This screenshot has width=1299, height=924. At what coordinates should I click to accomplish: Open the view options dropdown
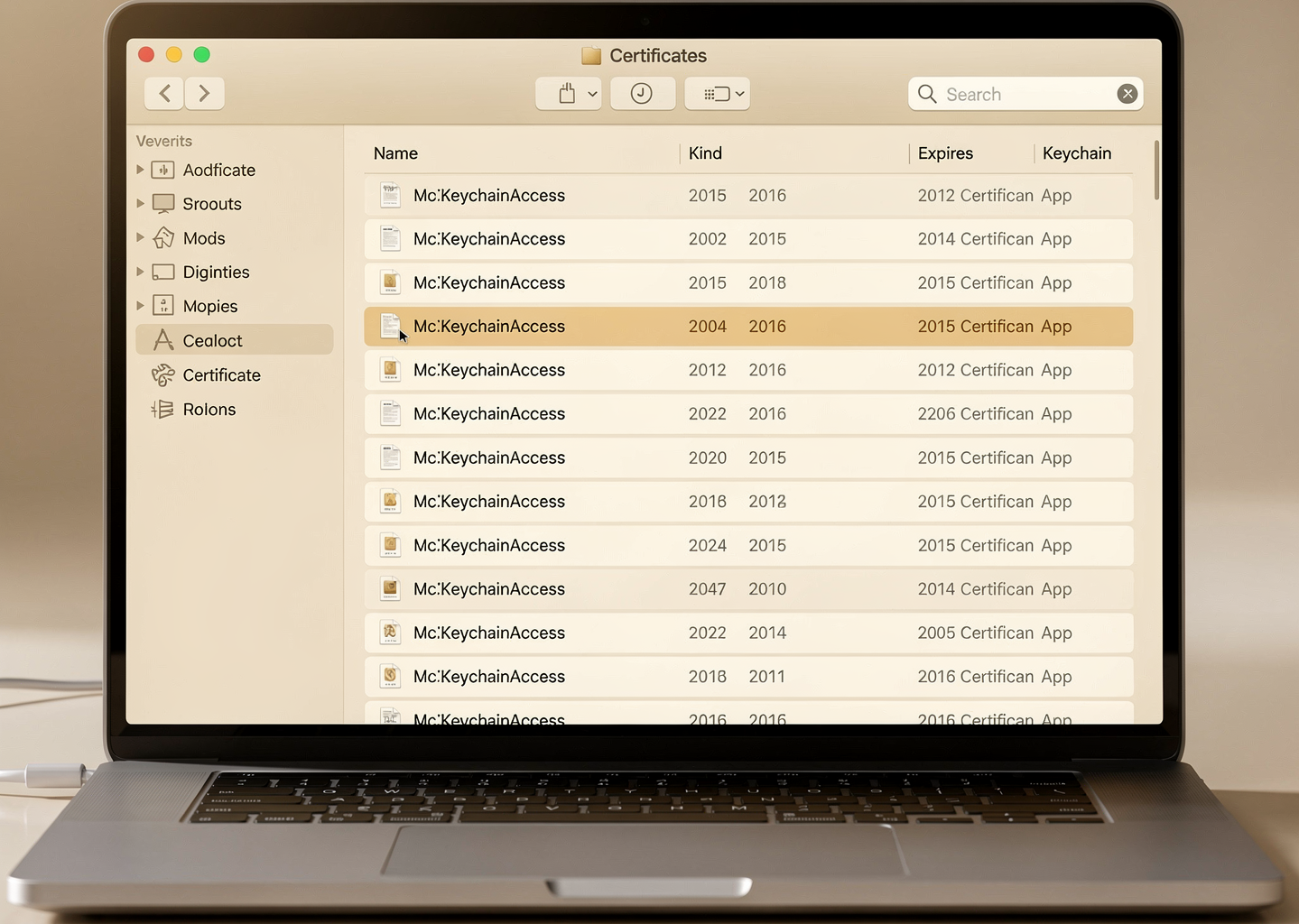pos(718,94)
